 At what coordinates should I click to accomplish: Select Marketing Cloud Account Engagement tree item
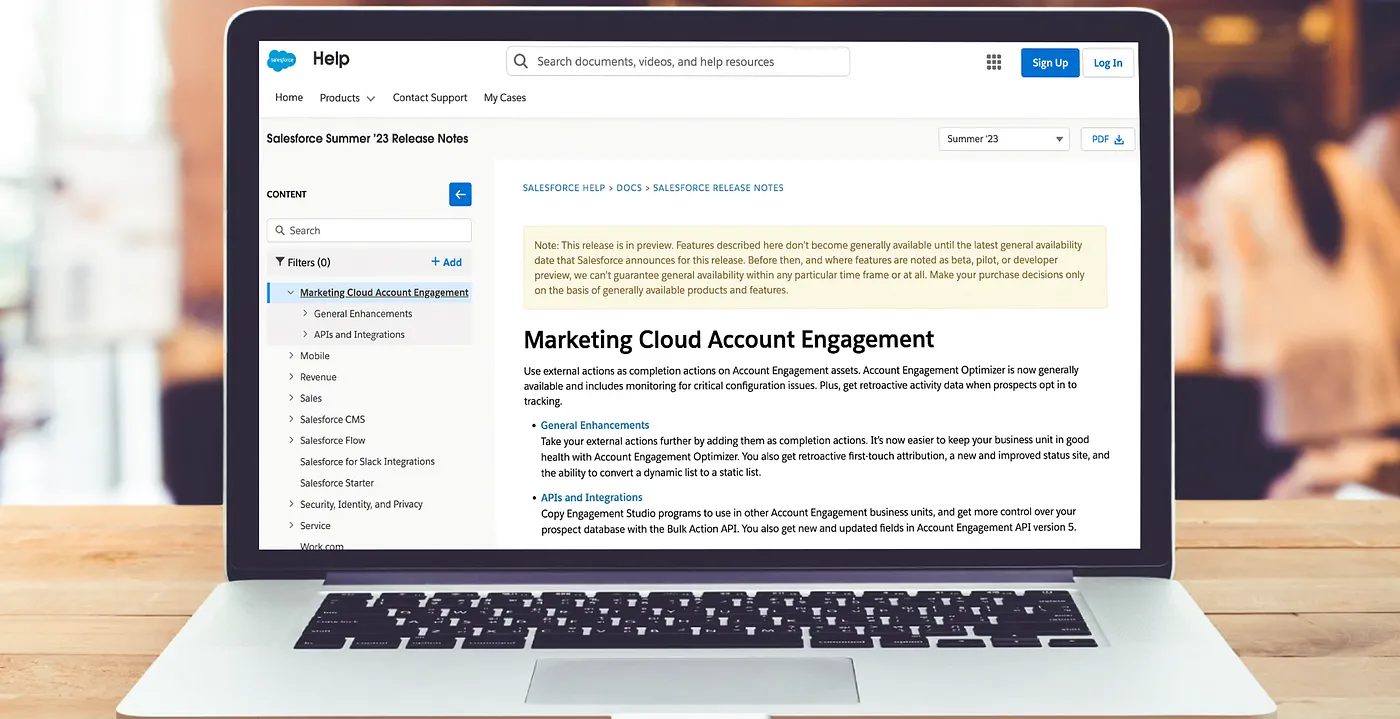click(x=384, y=293)
